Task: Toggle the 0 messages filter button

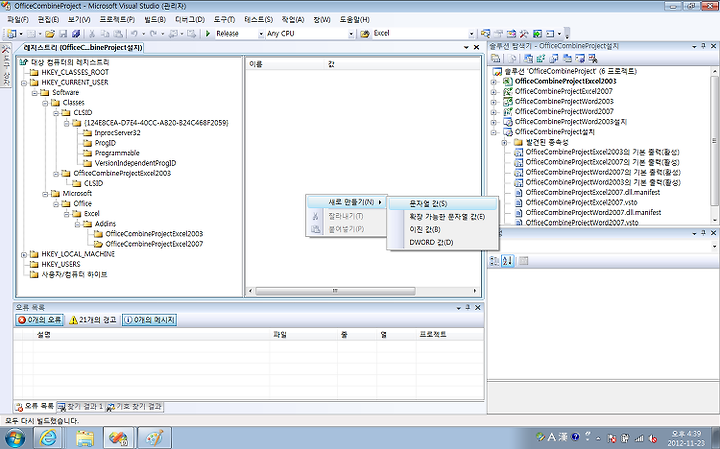Action: pyautogui.click(x=149, y=320)
